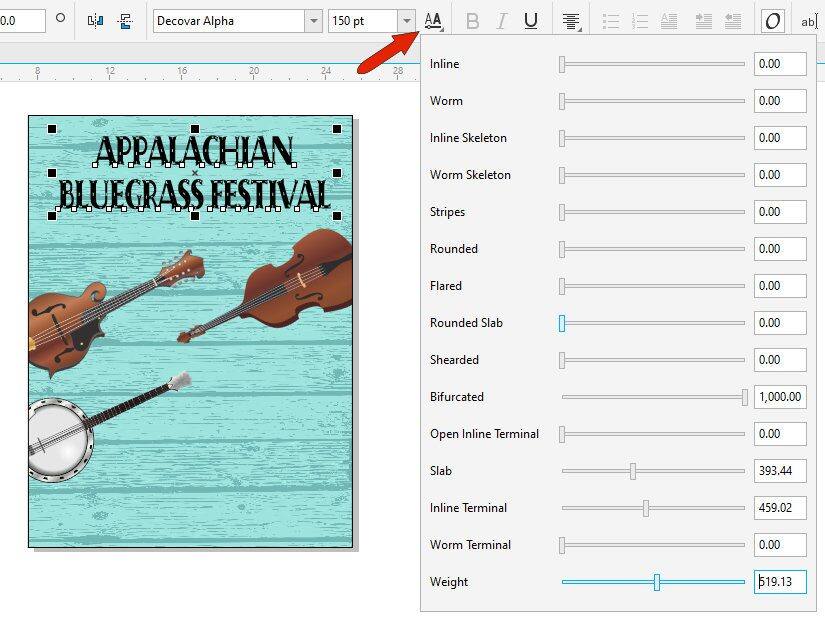Click inside the Slab value field

click(779, 470)
